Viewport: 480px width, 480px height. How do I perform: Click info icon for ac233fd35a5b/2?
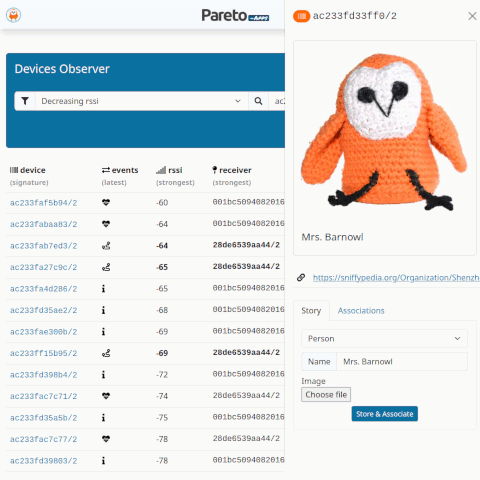coord(103,418)
